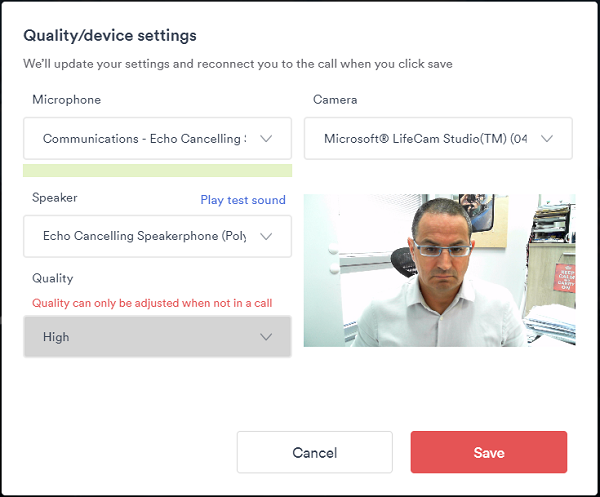This screenshot has width=600, height=497.
Task: Click the Quality field label
Action: tap(53, 278)
